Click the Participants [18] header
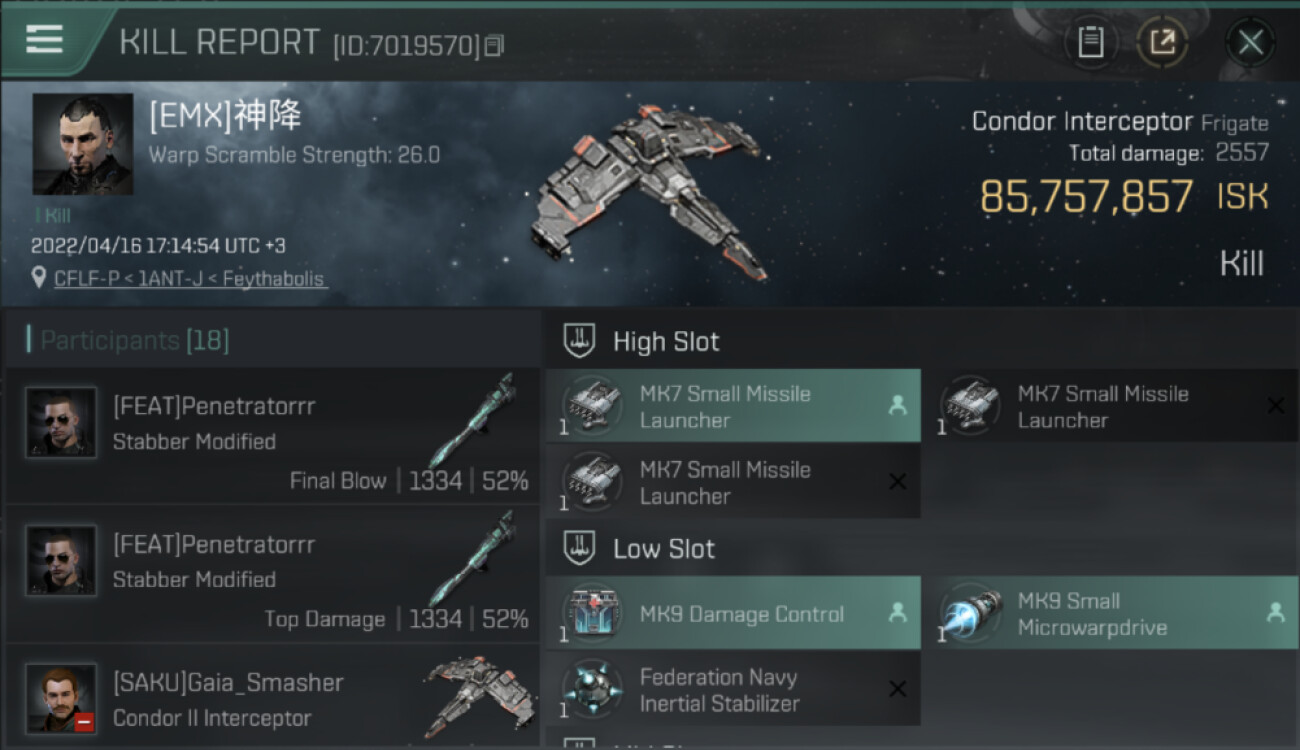 point(128,341)
